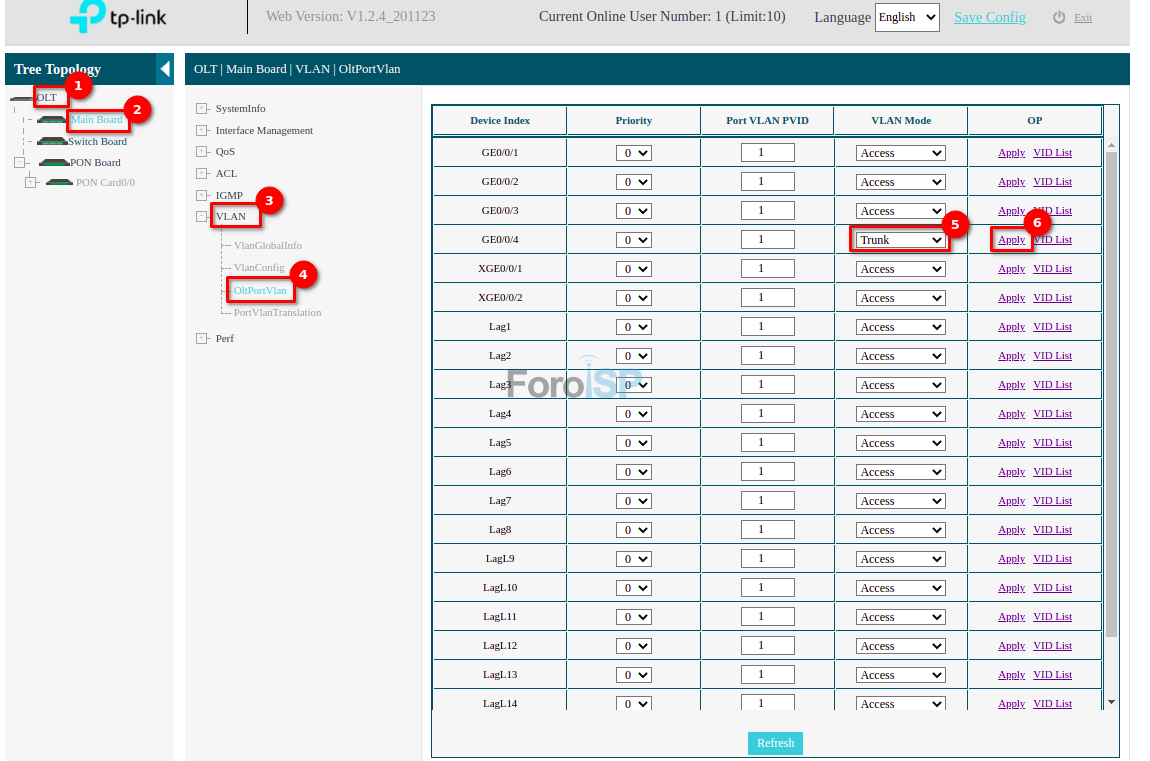Click the Exit power icon
Screen dimensions: 1150x761
[x=1059, y=18]
